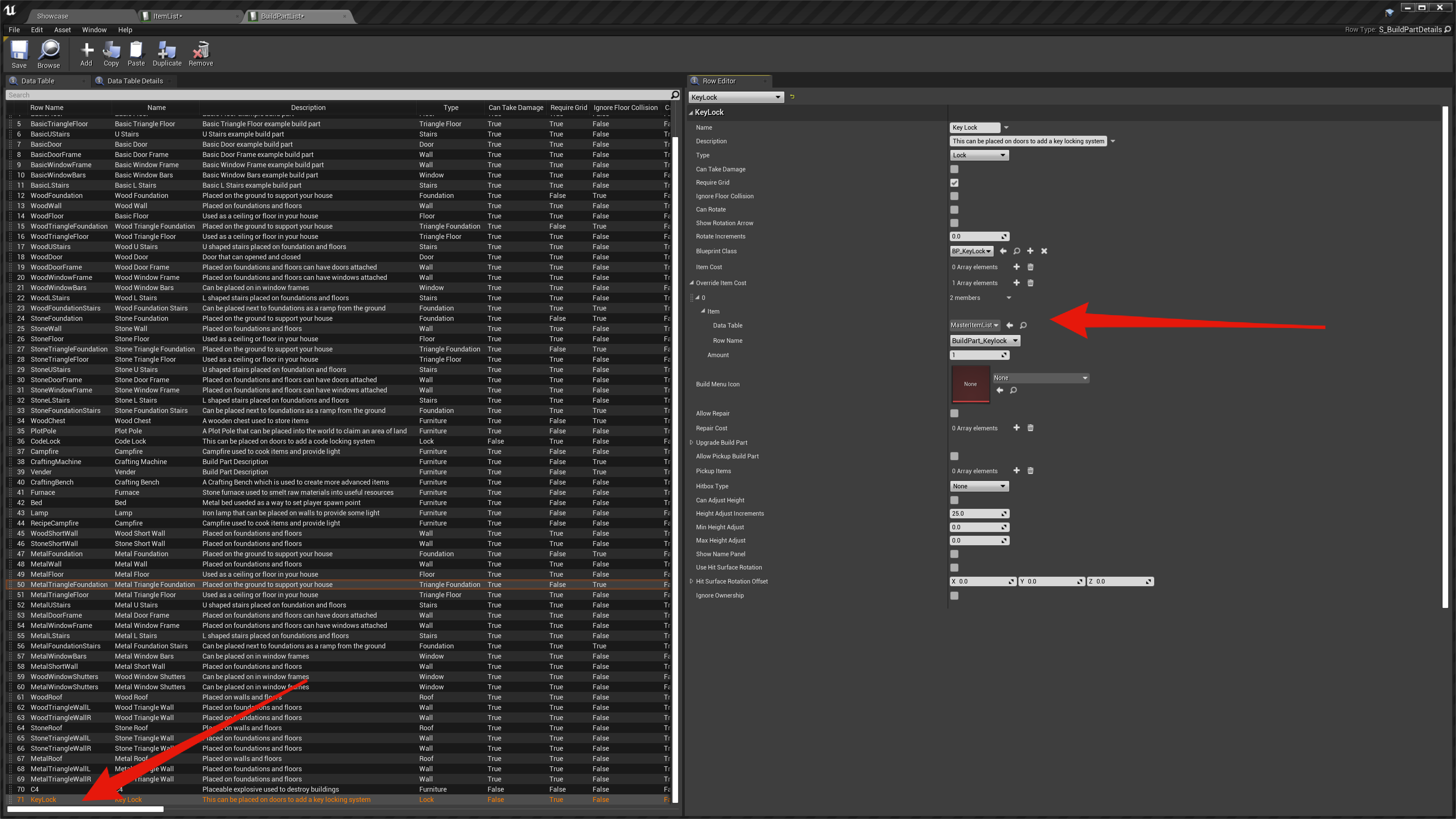Open the BuildPart_Keylock row name dropdown

pyautogui.click(x=985, y=340)
